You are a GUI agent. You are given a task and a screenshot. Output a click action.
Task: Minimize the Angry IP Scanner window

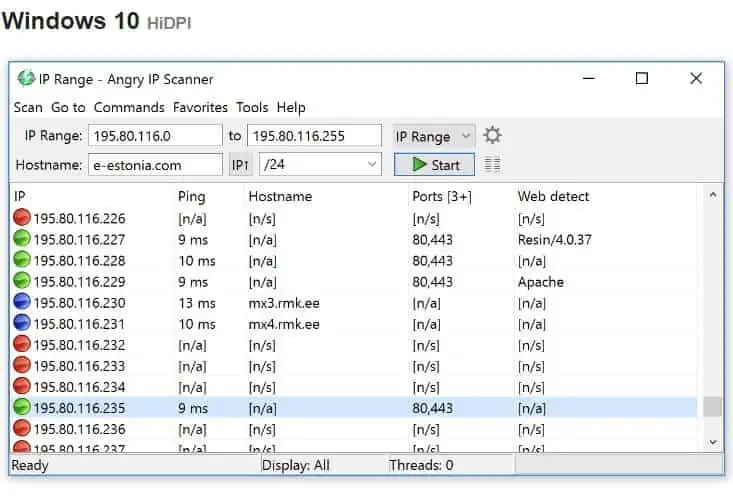[x=589, y=78]
